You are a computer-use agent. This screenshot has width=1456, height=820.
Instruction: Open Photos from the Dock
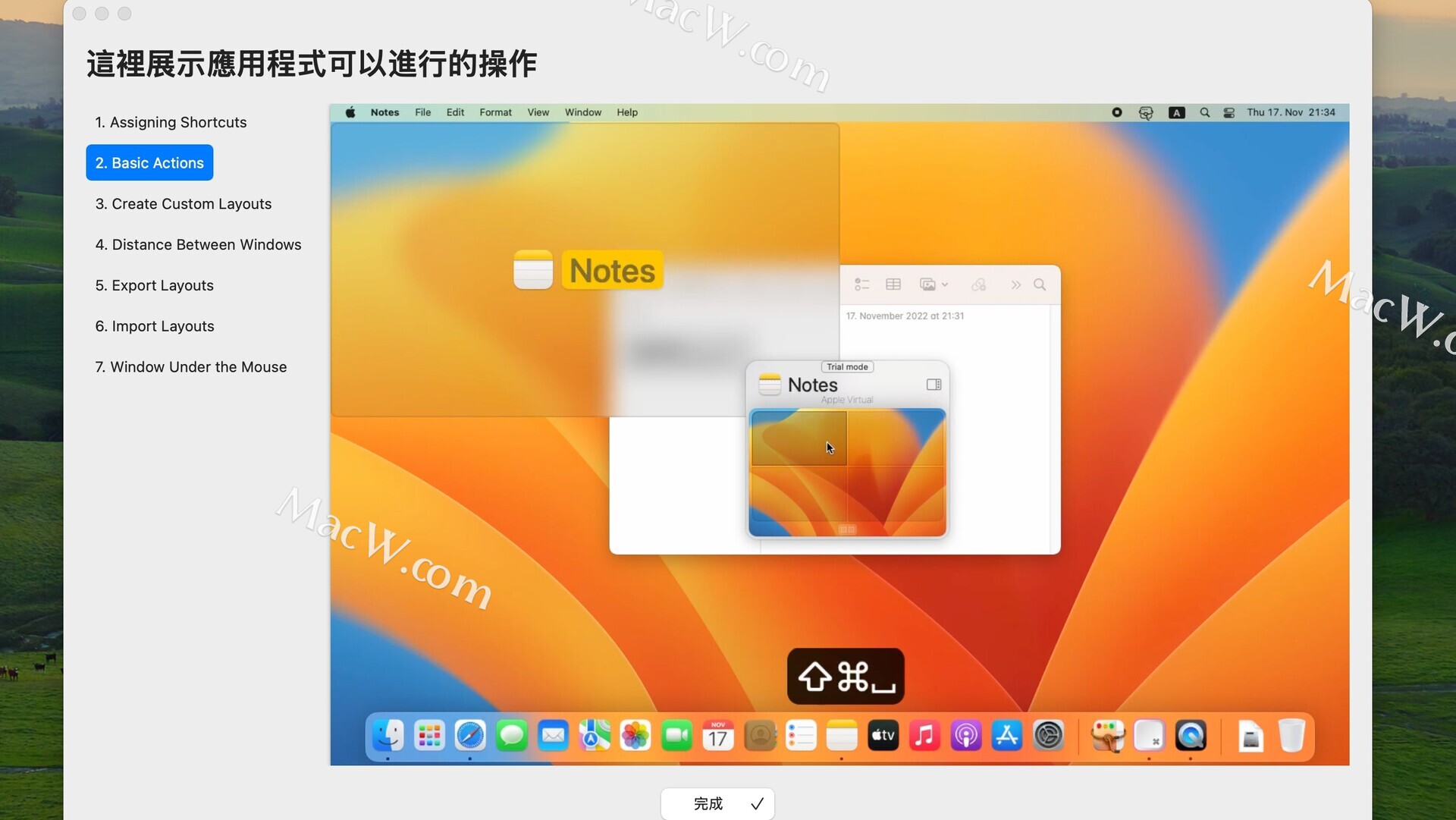pyautogui.click(x=635, y=736)
